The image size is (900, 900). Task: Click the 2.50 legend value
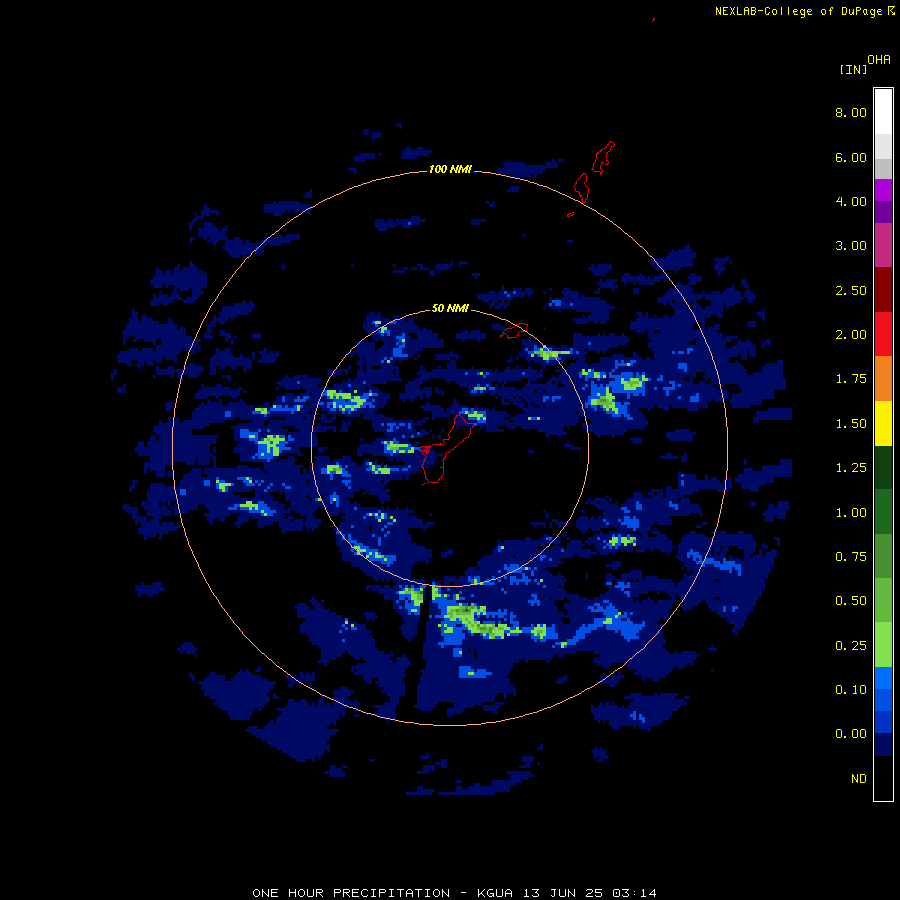pyautogui.click(x=851, y=290)
